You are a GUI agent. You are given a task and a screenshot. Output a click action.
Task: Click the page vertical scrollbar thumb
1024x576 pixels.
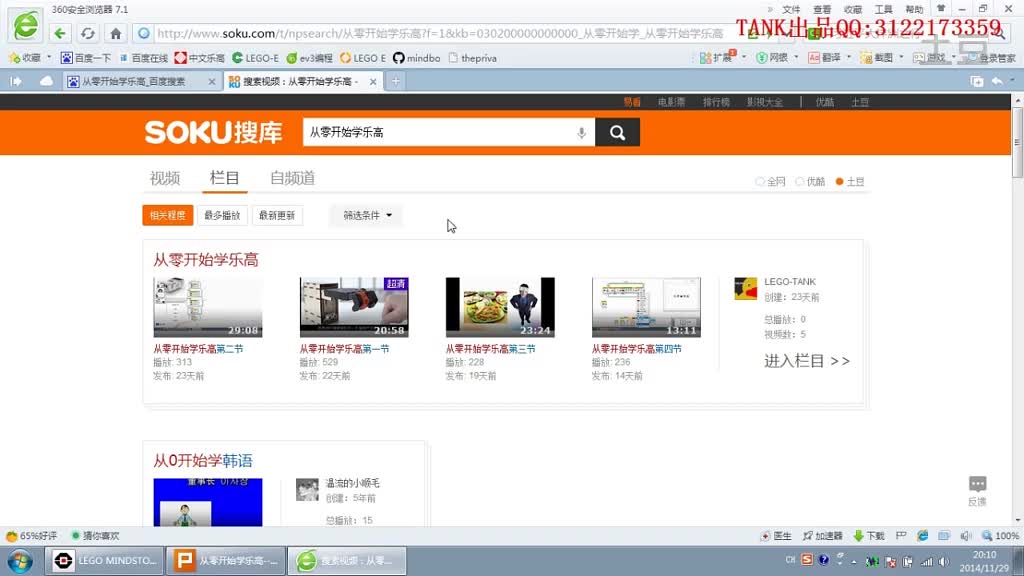pyautogui.click(x=1017, y=142)
